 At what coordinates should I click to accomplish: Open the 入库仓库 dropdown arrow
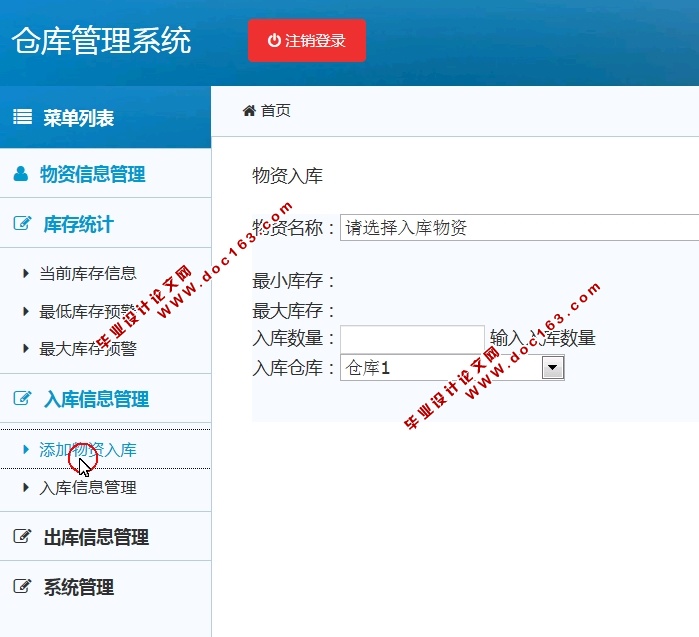[x=553, y=368]
